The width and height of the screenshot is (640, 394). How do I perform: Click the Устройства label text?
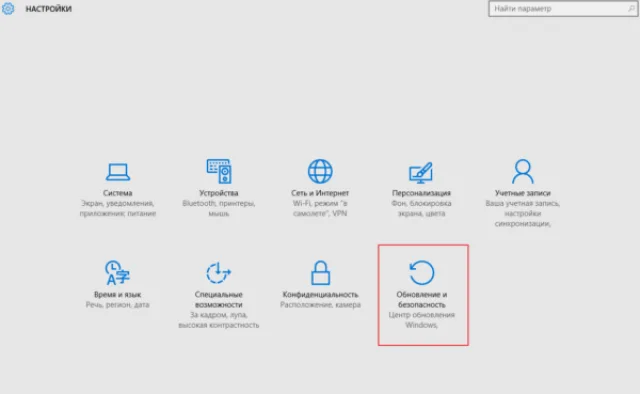[218, 193]
